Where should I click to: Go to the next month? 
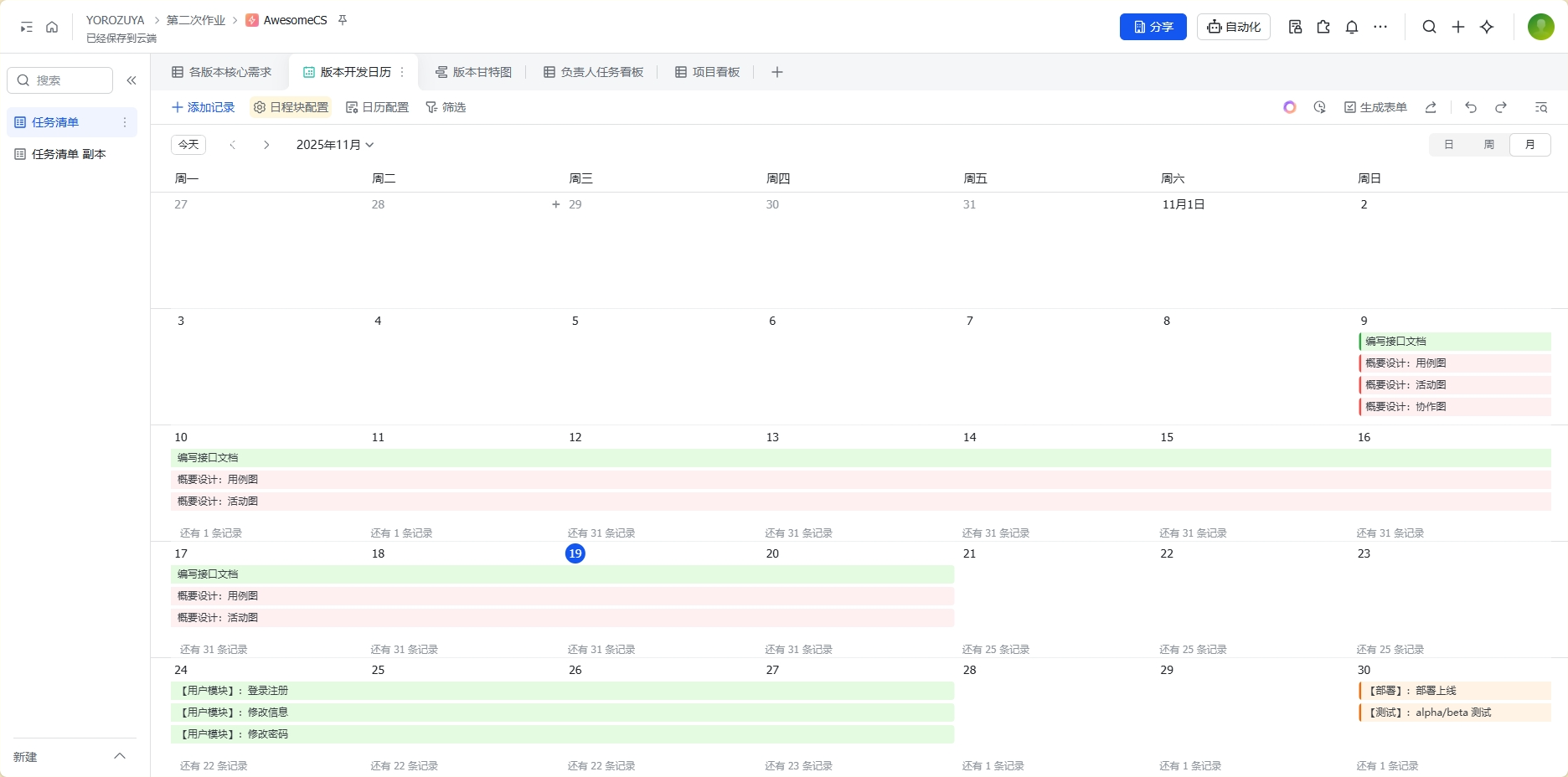pos(266,145)
